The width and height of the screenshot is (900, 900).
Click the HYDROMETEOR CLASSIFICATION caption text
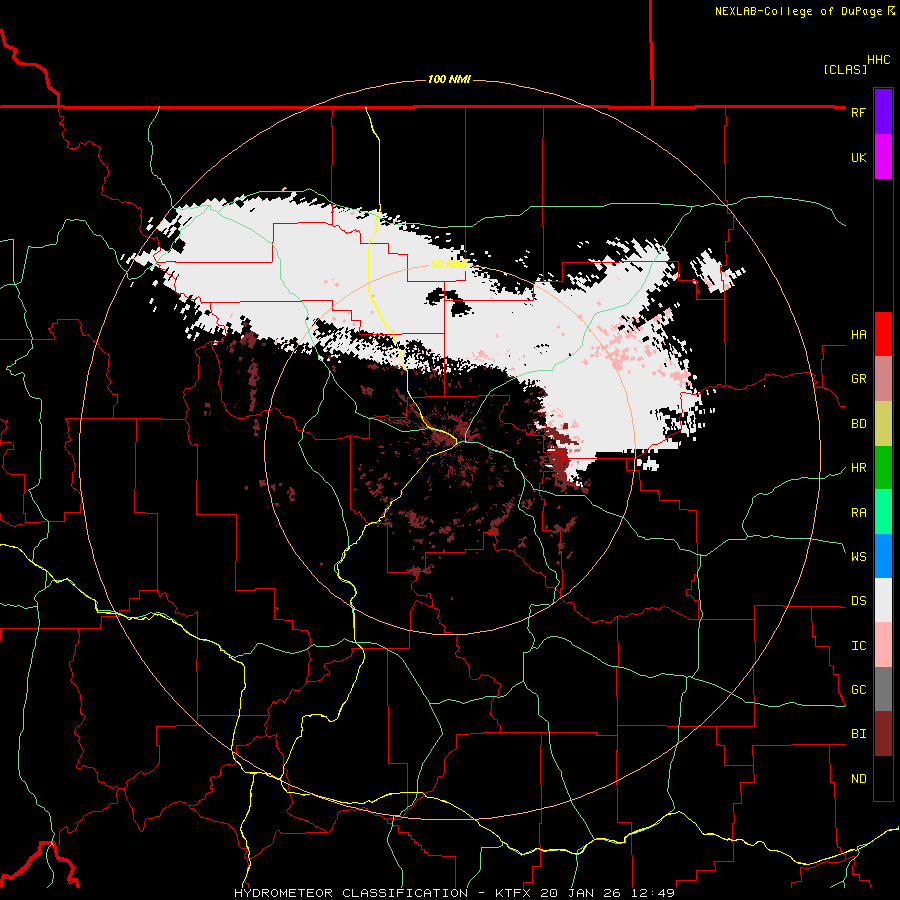point(351,893)
